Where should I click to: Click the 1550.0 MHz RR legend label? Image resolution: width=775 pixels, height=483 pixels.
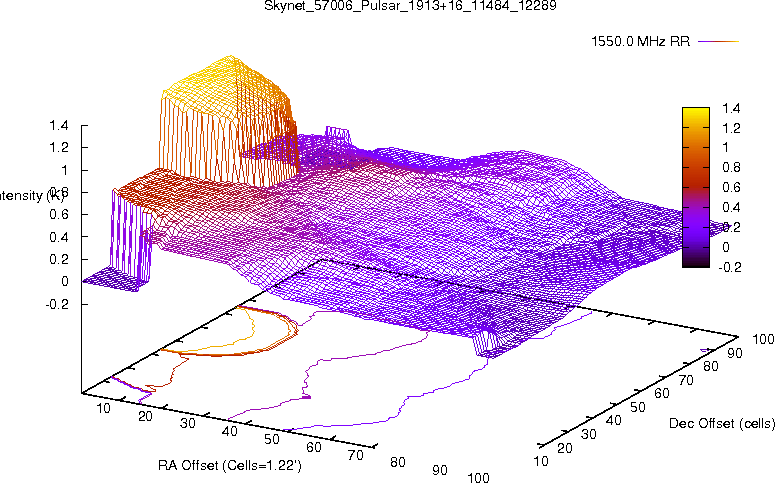(x=637, y=42)
